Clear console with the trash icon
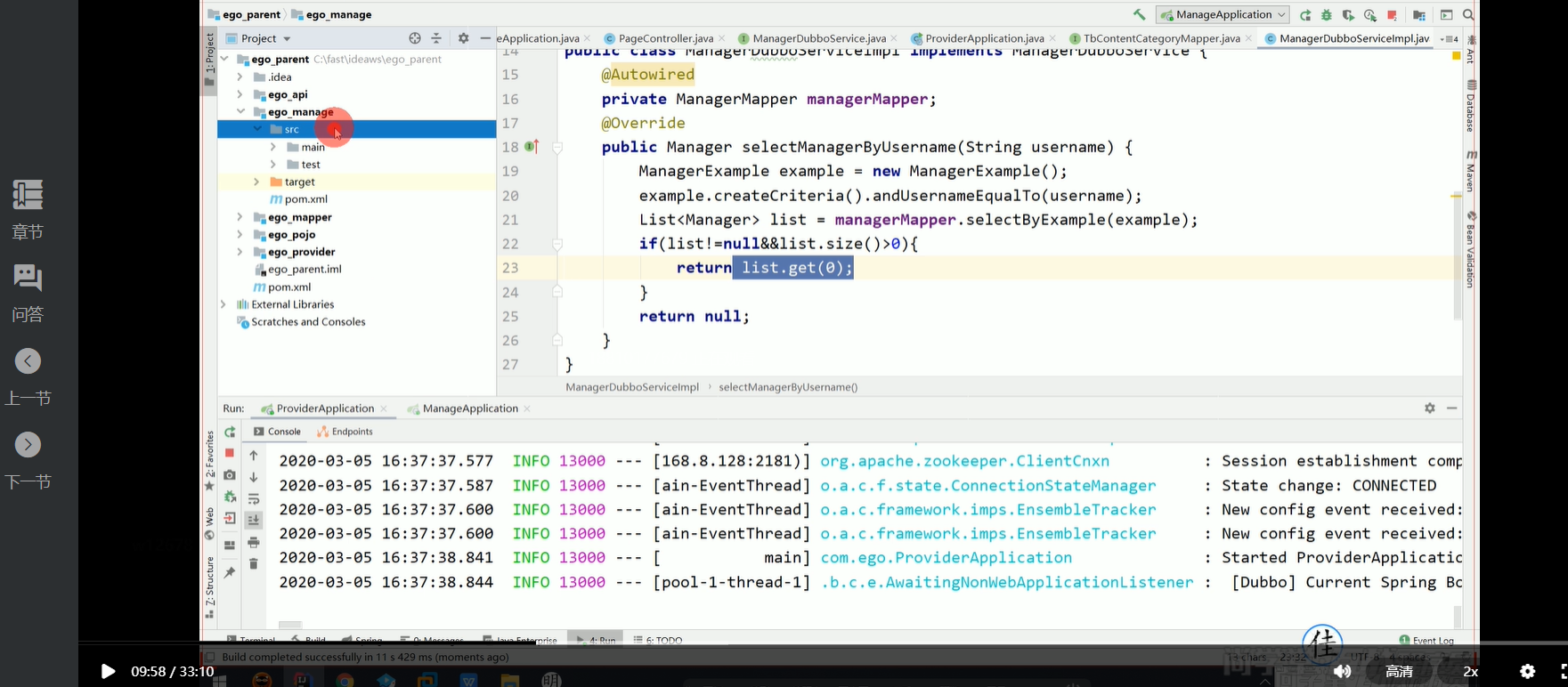This screenshot has width=1568, height=687. coord(254,563)
